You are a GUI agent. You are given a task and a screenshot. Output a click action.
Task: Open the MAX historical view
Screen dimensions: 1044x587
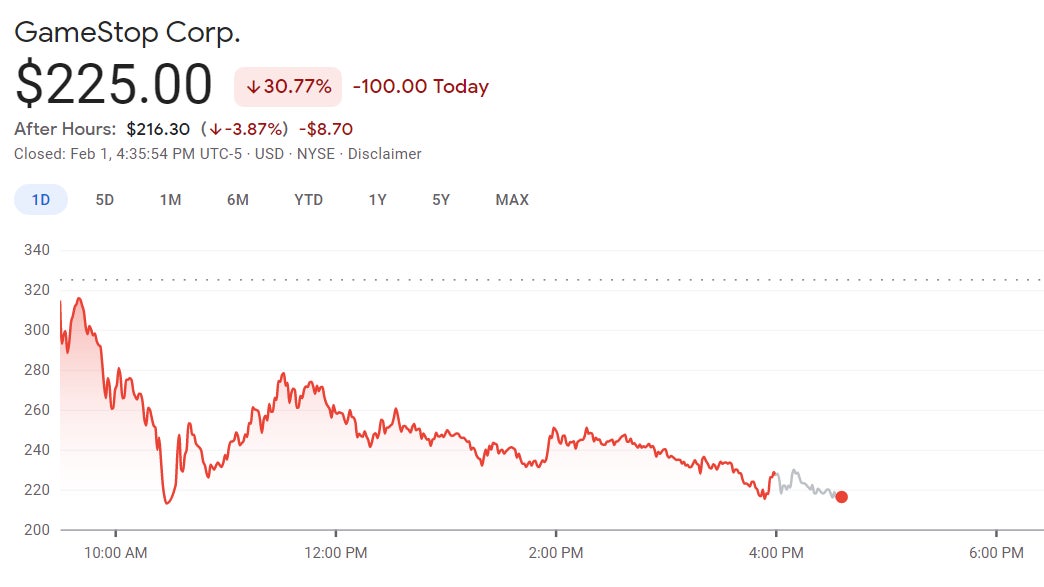[512, 199]
